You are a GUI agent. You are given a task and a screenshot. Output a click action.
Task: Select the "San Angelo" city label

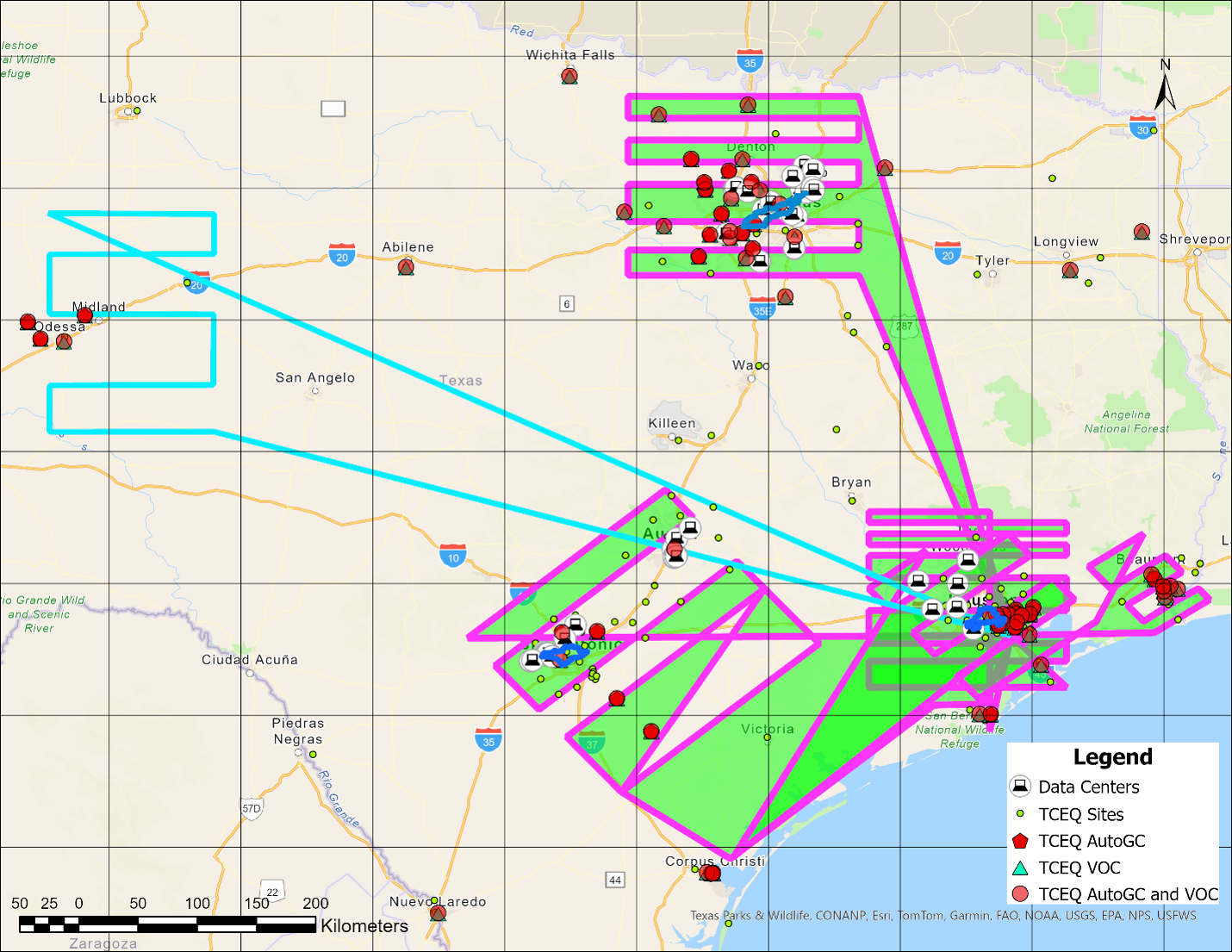[x=315, y=377]
